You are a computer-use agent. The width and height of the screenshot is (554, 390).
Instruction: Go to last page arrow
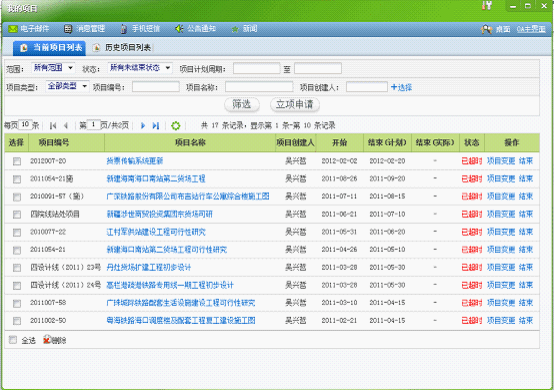coord(156,125)
